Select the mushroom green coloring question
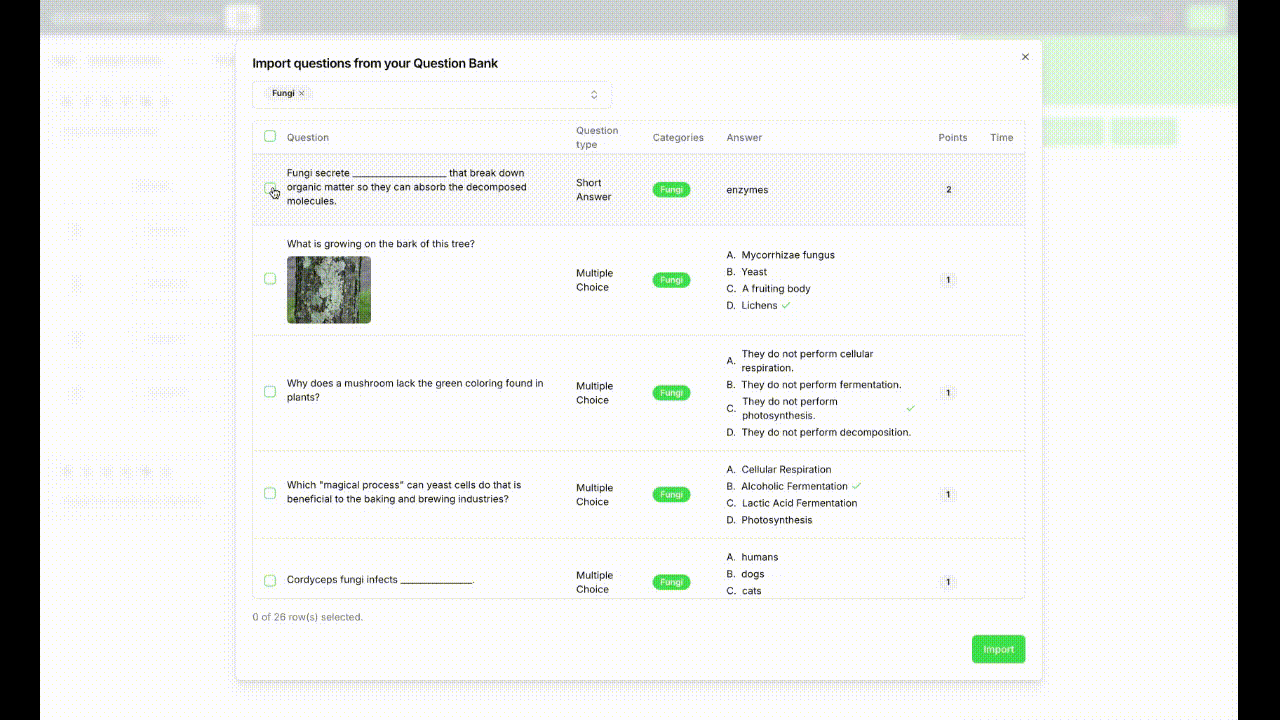The height and width of the screenshot is (720, 1280). 270,391
